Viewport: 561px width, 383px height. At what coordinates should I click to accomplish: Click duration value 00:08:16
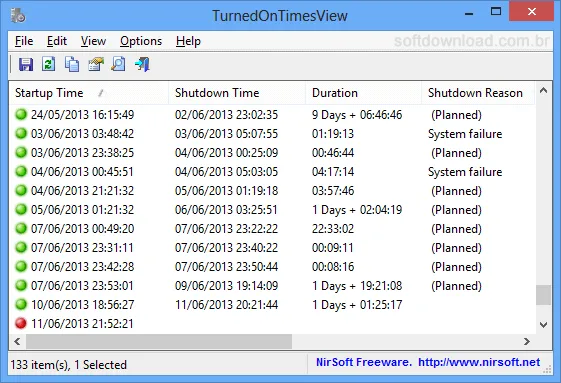(333, 266)
